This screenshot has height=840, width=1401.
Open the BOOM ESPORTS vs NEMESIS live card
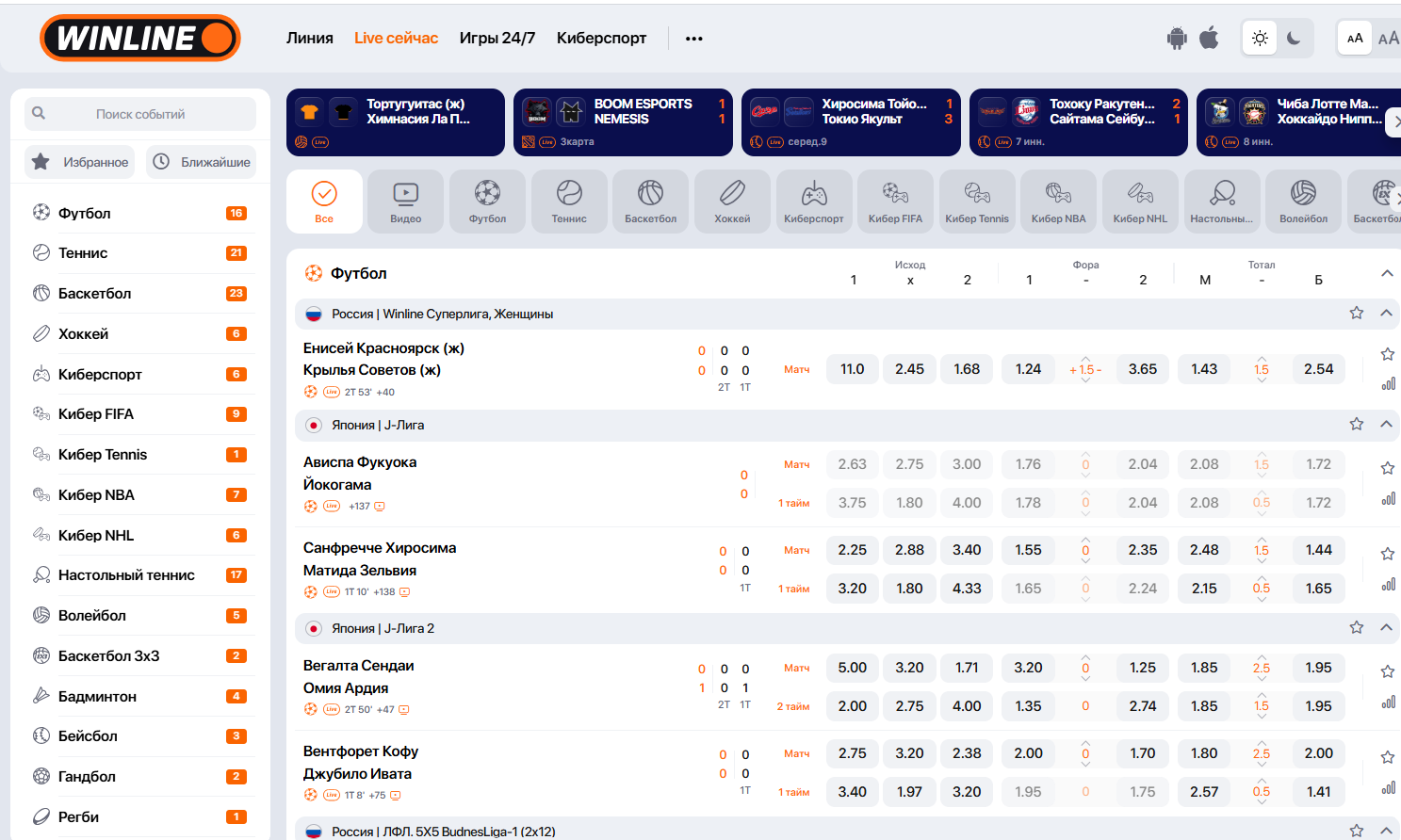[x=624, y=122]
